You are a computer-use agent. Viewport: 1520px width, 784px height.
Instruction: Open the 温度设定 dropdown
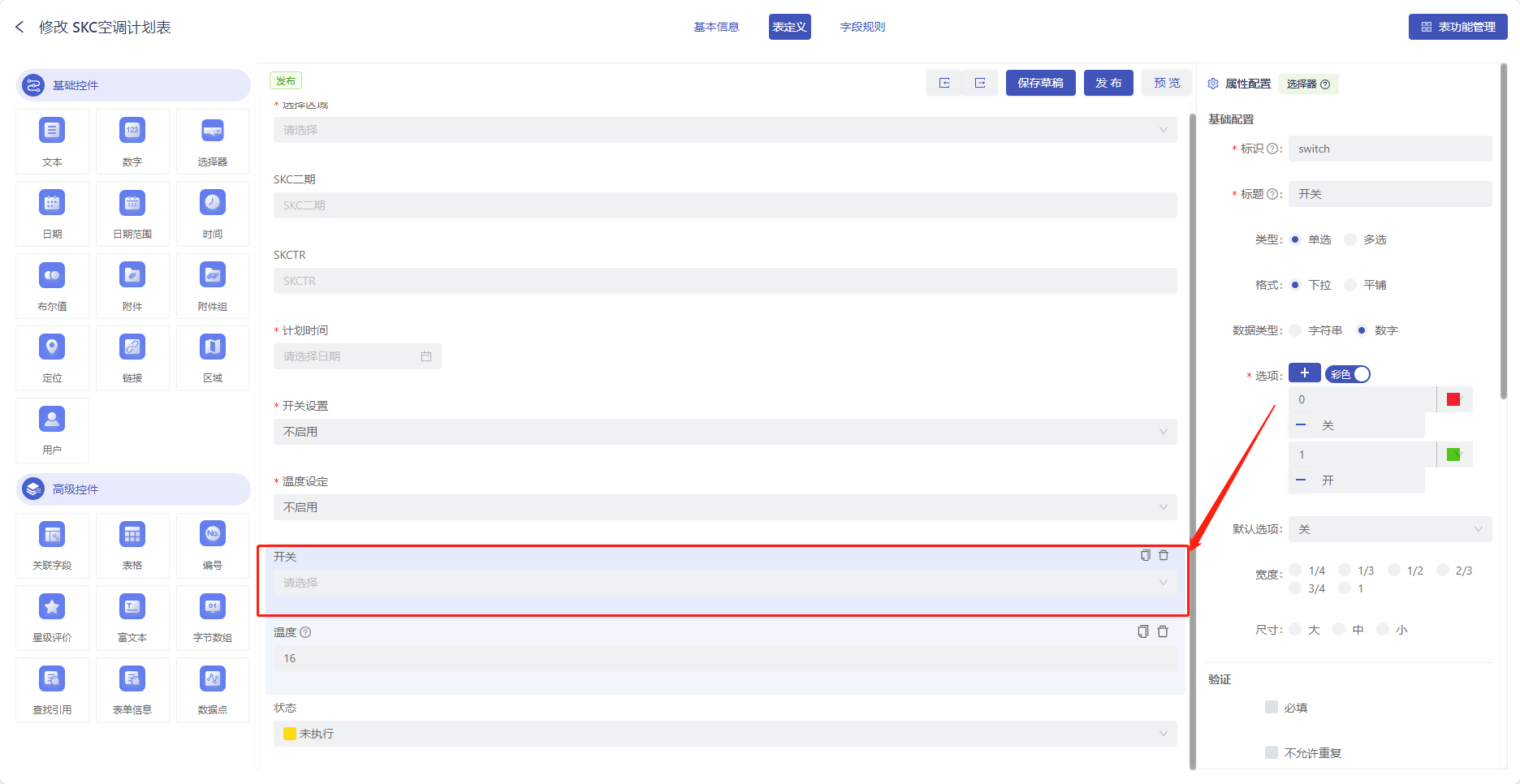click(x=725, y=507)
